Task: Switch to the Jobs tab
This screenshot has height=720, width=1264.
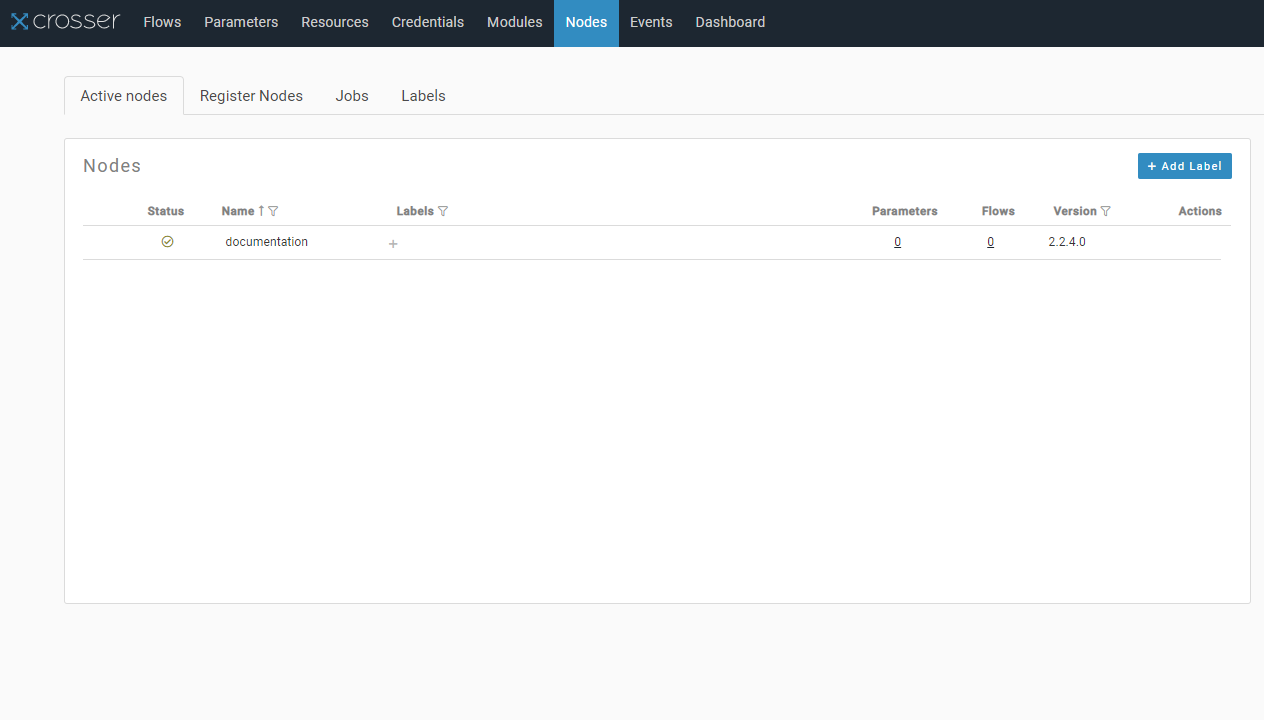Action: click(352, 96)
